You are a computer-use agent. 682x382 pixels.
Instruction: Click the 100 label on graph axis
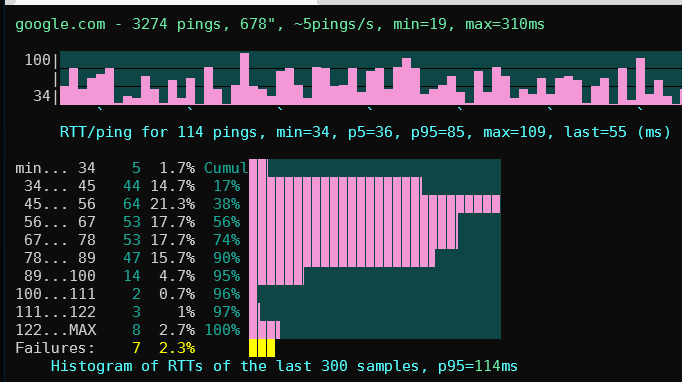click(x=37, y=60)
